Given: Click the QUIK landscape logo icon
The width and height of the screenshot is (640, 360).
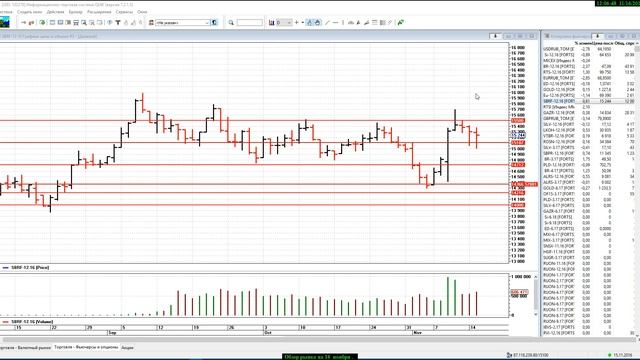Looking at the screenshot, I should coord(4,22).
